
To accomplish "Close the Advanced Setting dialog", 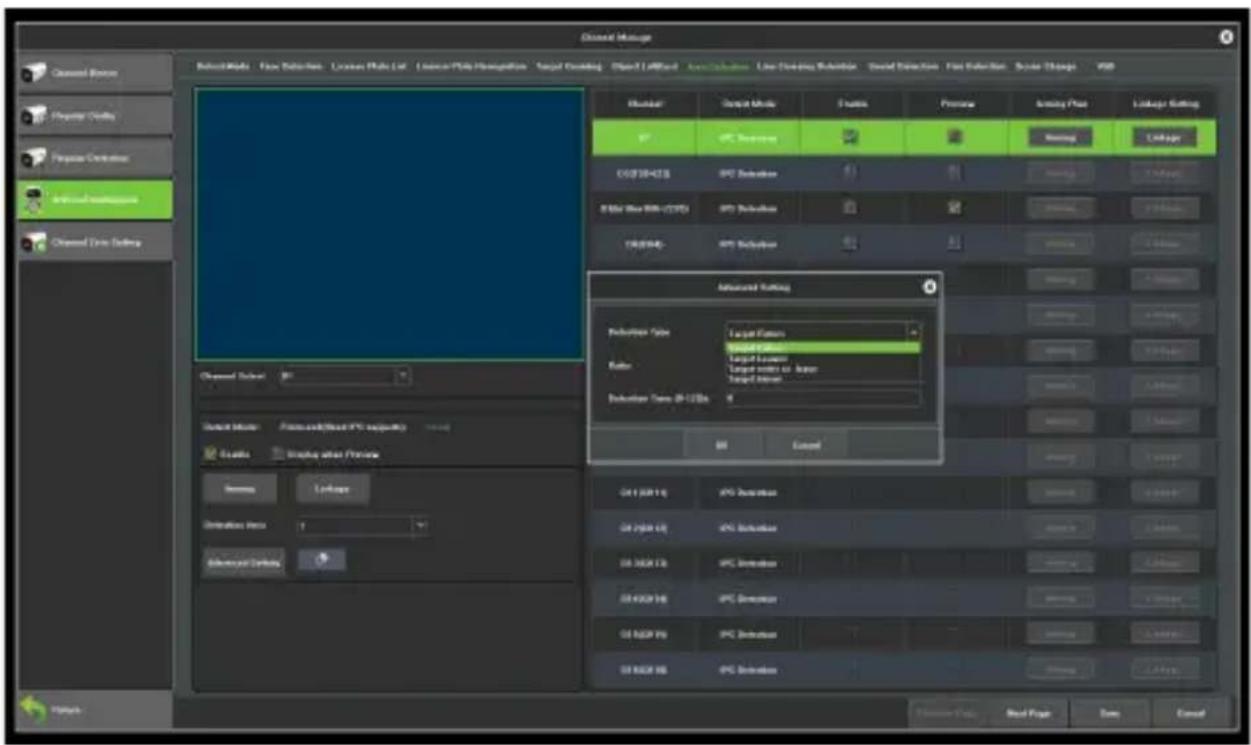I will click(929, 287).
